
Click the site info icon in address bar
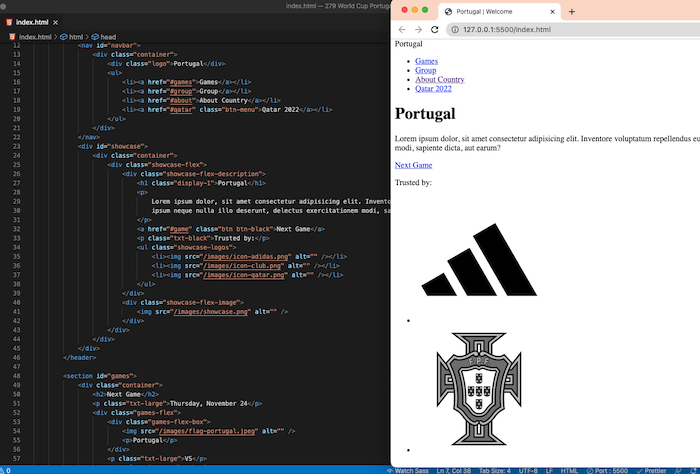click(x=454, y=29)
